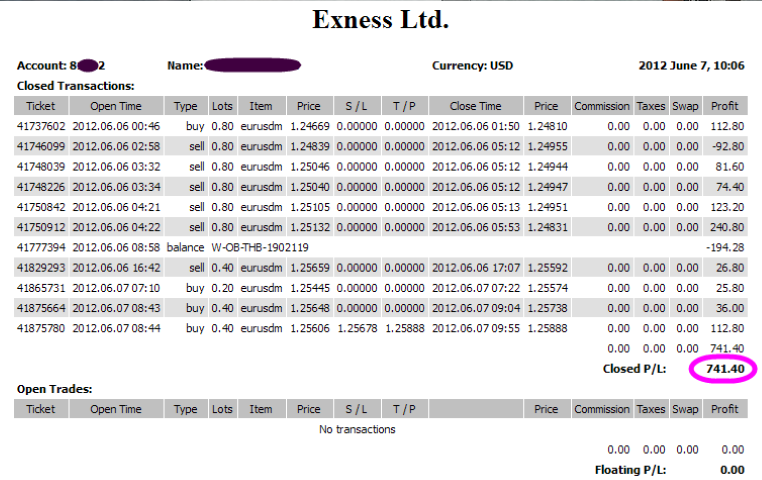Click close time 2012.06.07 09:55
The height and width of the screenshot is (480, 762).
click(x=476, y=328)
